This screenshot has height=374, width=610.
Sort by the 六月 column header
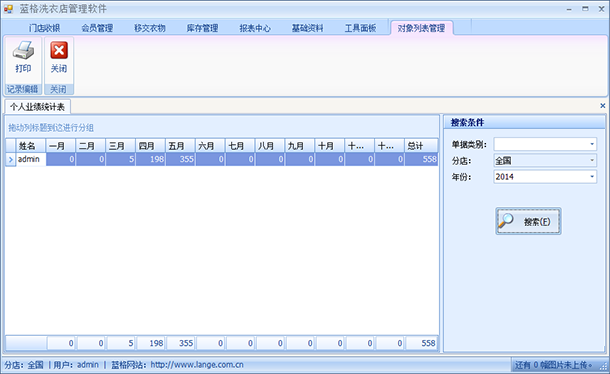(210, 146)
